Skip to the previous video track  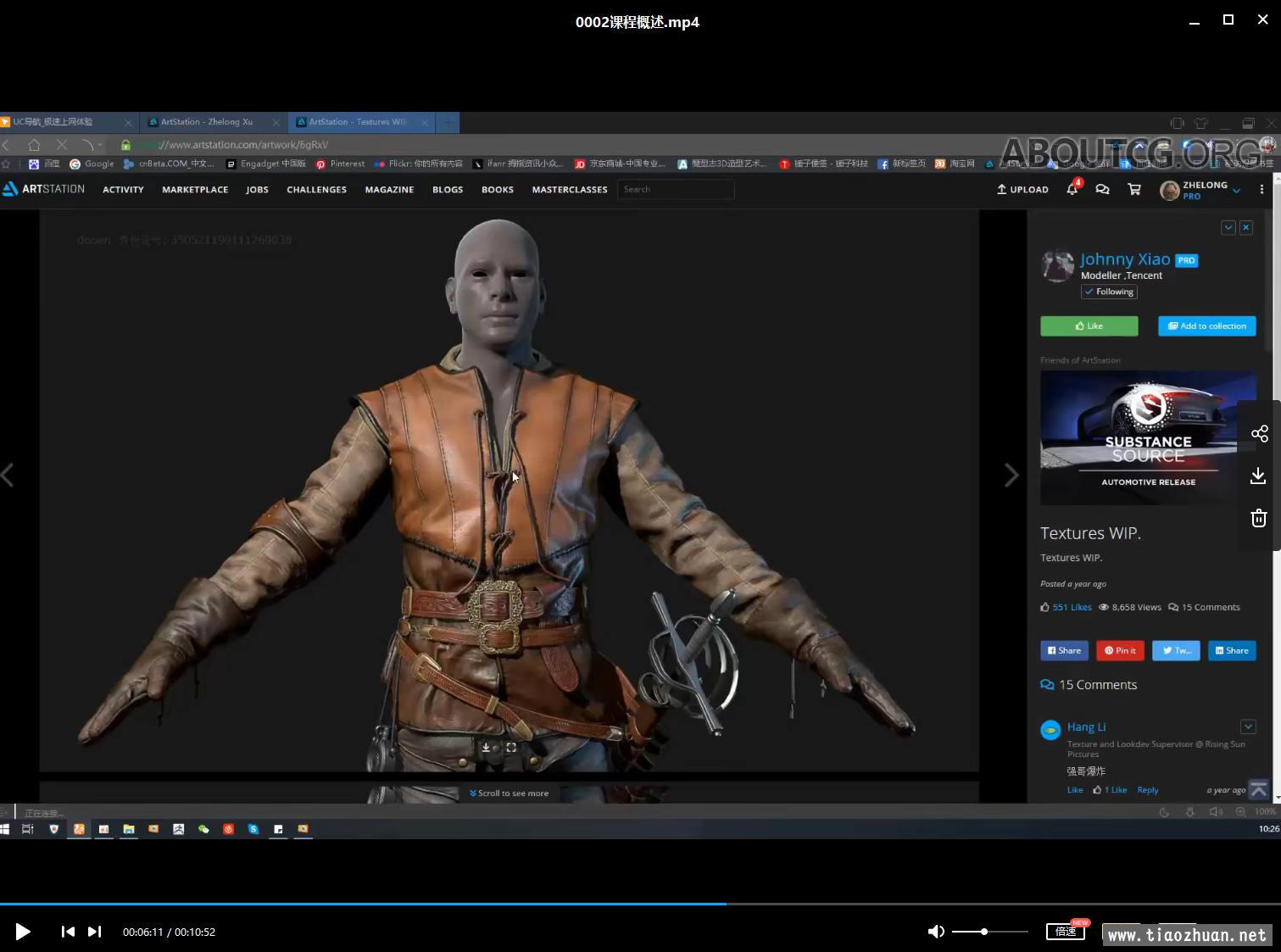(x=68, y=932)
